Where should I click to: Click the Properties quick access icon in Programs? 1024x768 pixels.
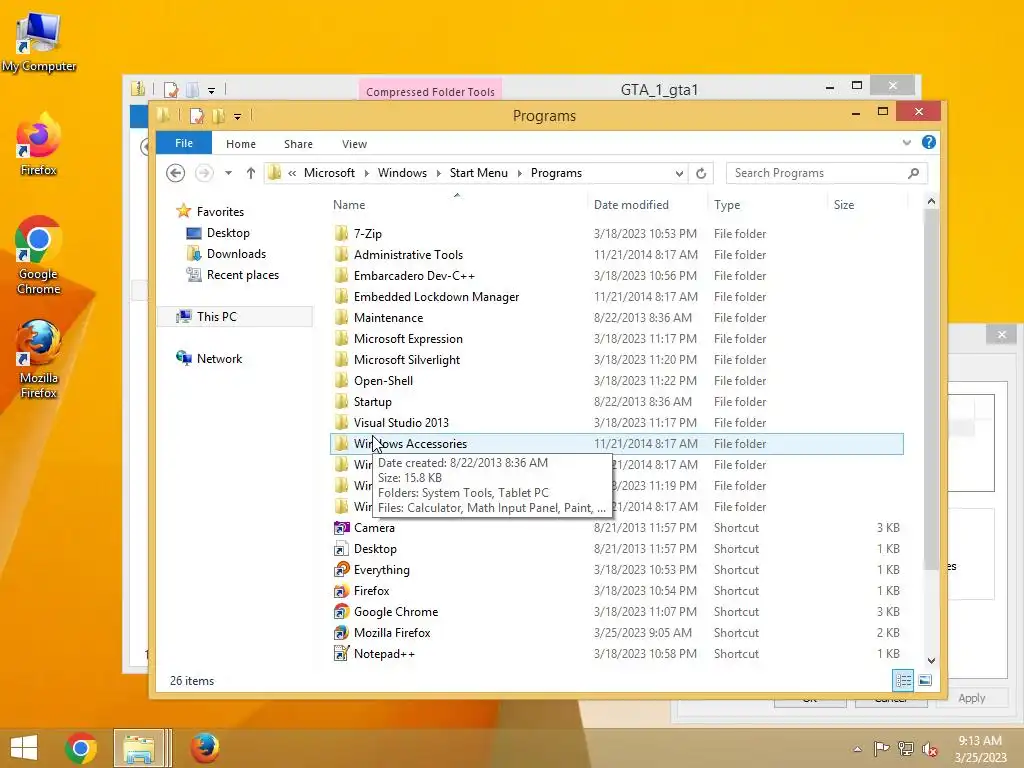coord(196,116)
